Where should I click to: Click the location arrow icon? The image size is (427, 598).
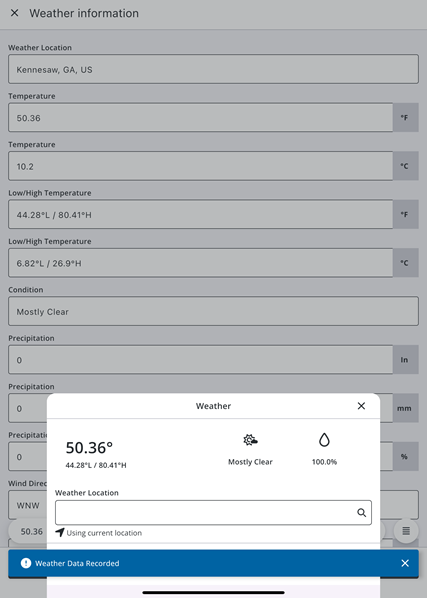click(60, 532)
